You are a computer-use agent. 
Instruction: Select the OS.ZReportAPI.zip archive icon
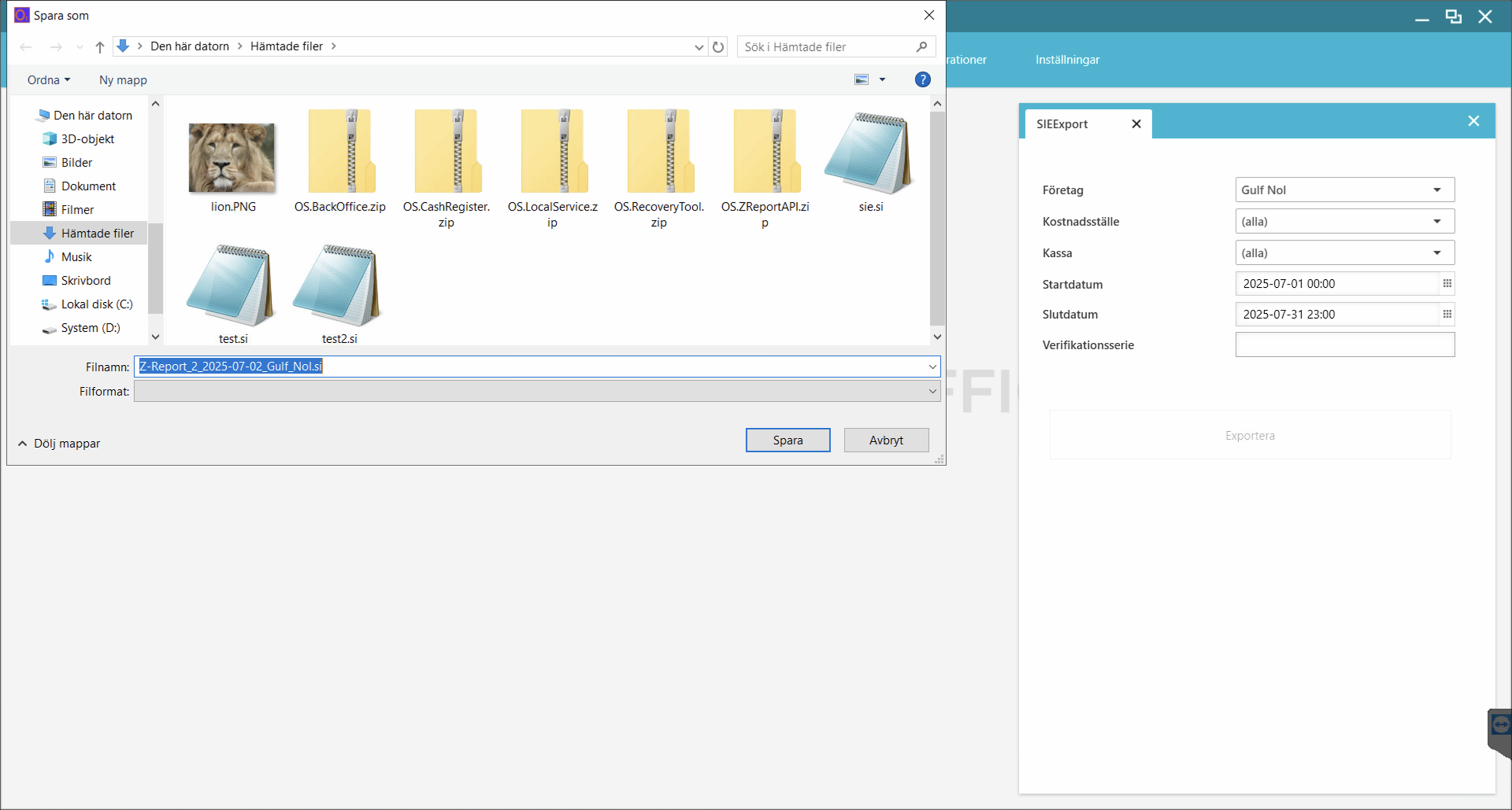[766, 151]
